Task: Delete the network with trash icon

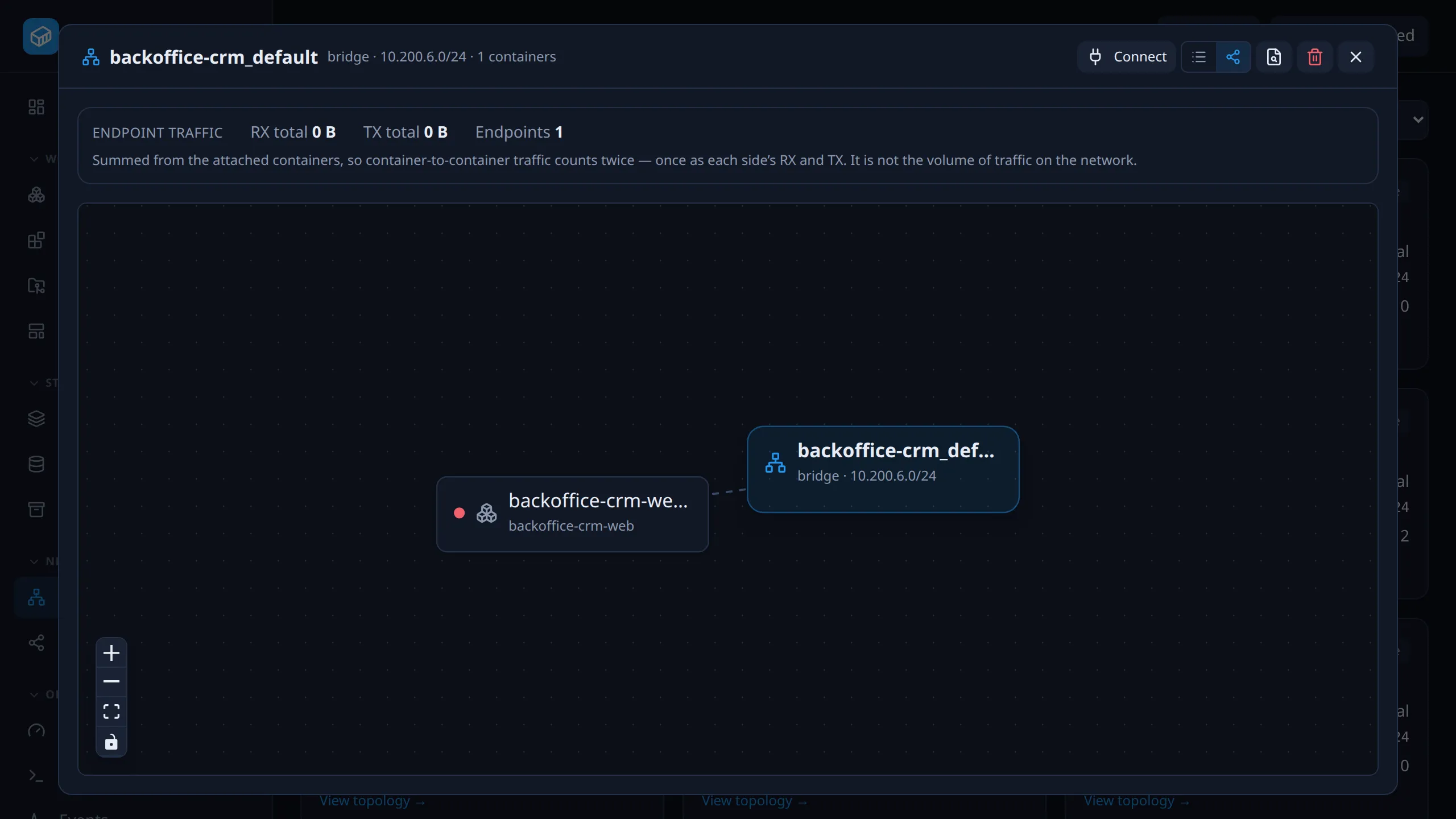Action: (1315, 57)
